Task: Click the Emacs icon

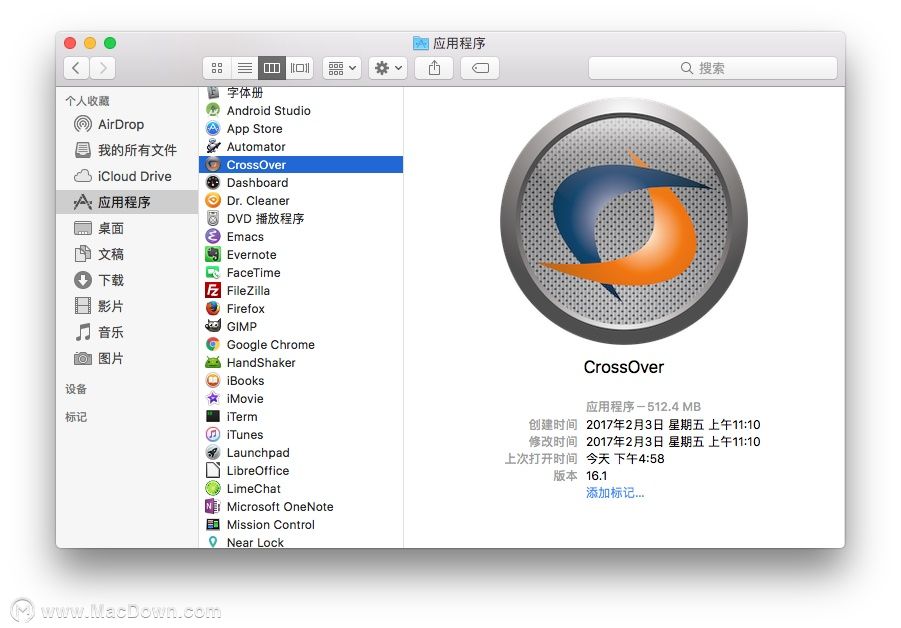Action: pyautogui.click(x=213, y=236)
